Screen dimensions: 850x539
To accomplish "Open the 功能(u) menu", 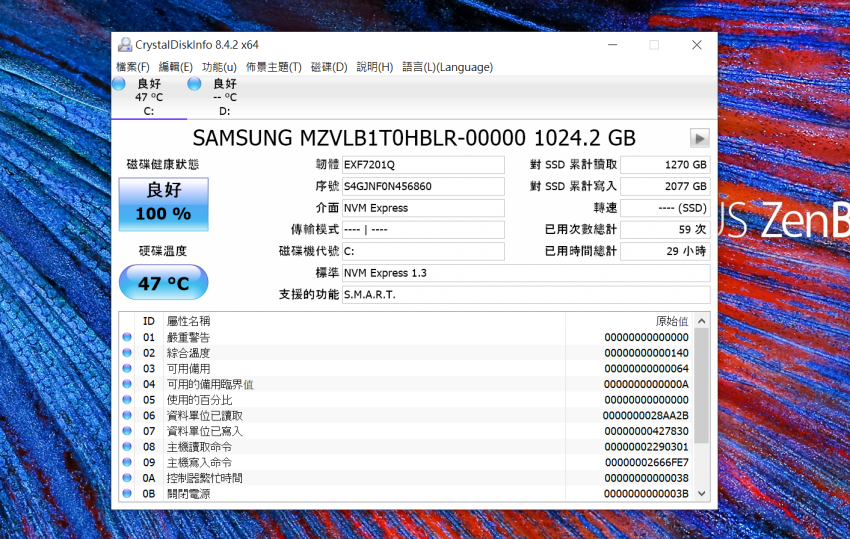I will click(219, 67).
